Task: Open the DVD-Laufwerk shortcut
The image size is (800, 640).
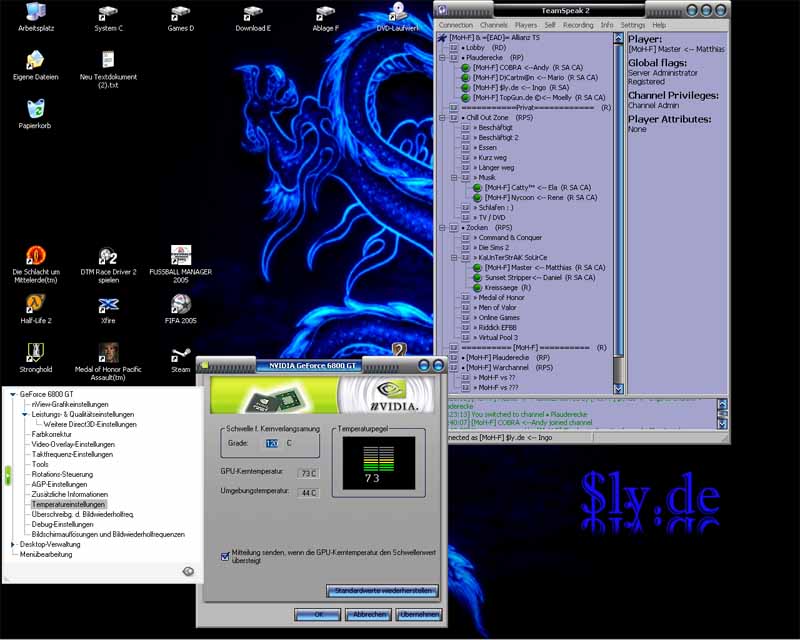Action: click(397, 16)
